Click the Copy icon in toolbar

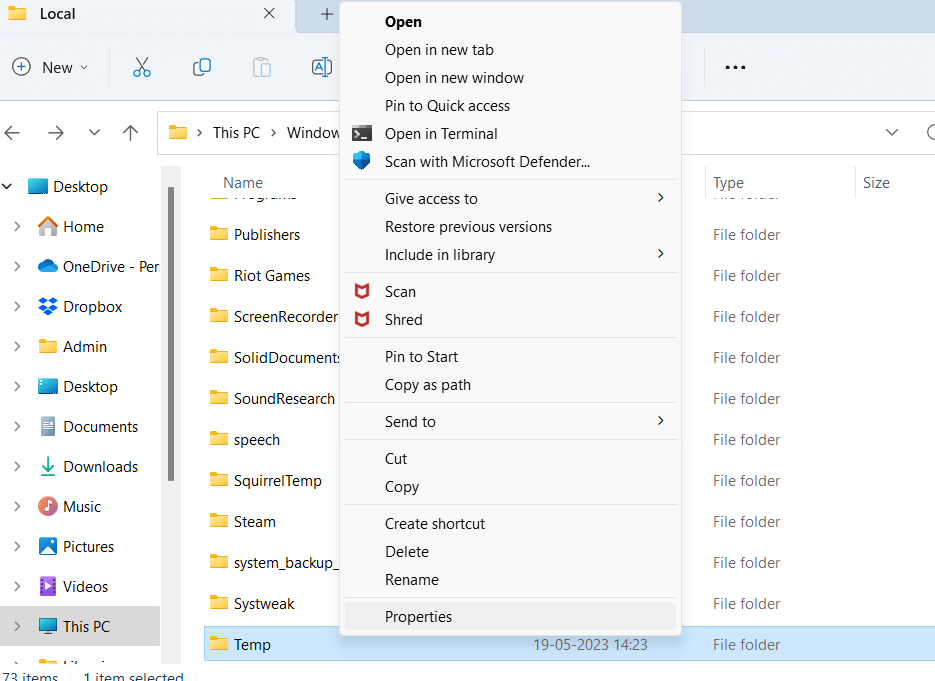202,67
